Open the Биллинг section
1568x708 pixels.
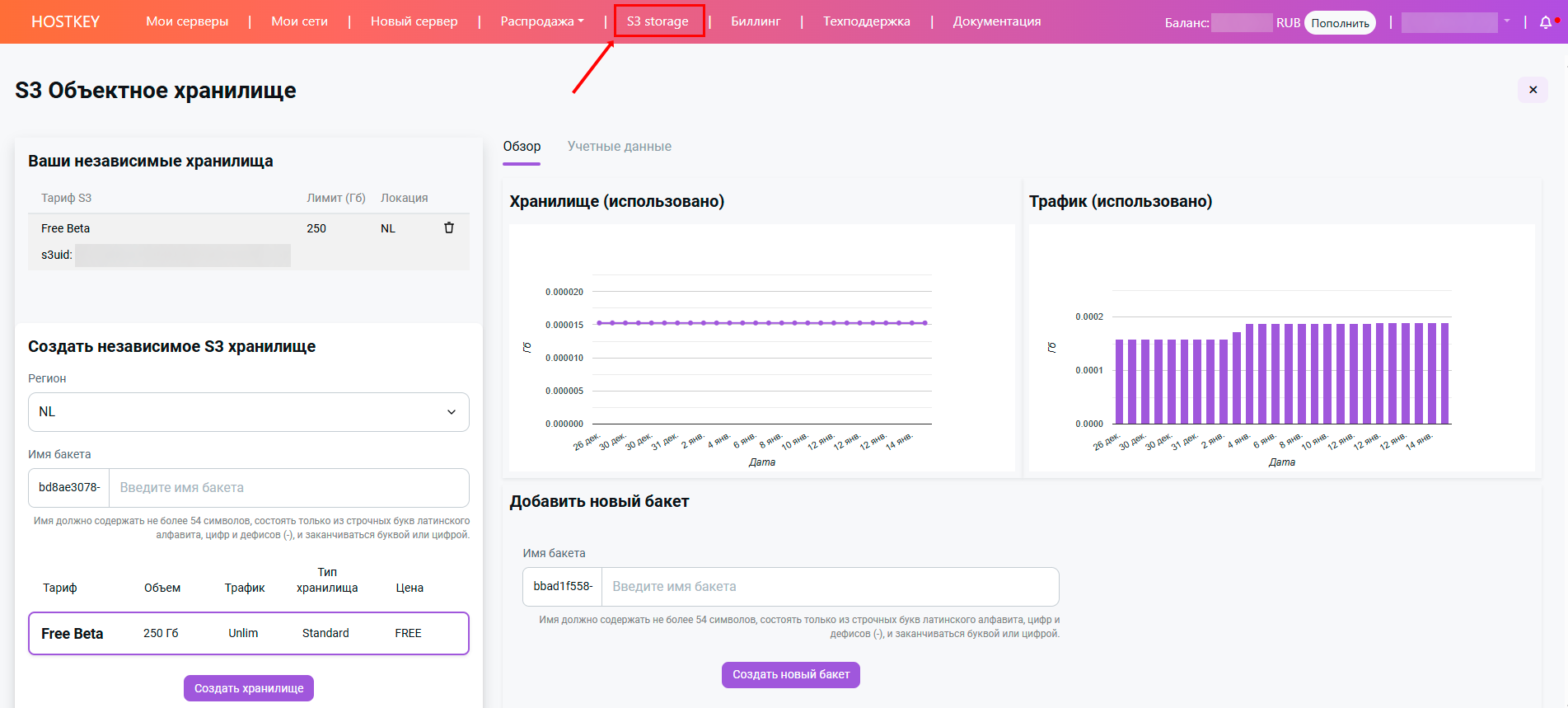click(755, 21)
